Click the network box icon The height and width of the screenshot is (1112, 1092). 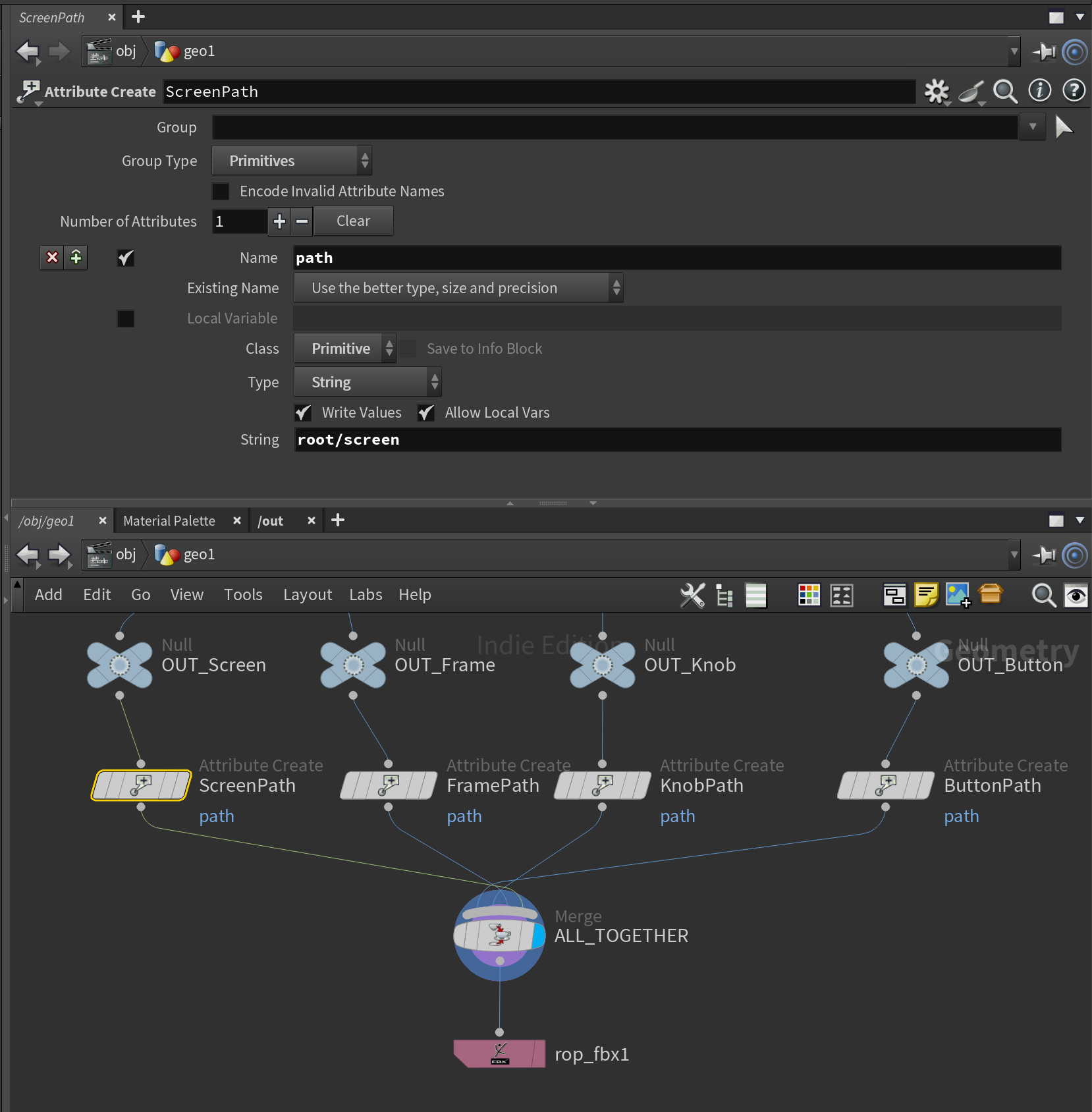[x=894, y=595]
